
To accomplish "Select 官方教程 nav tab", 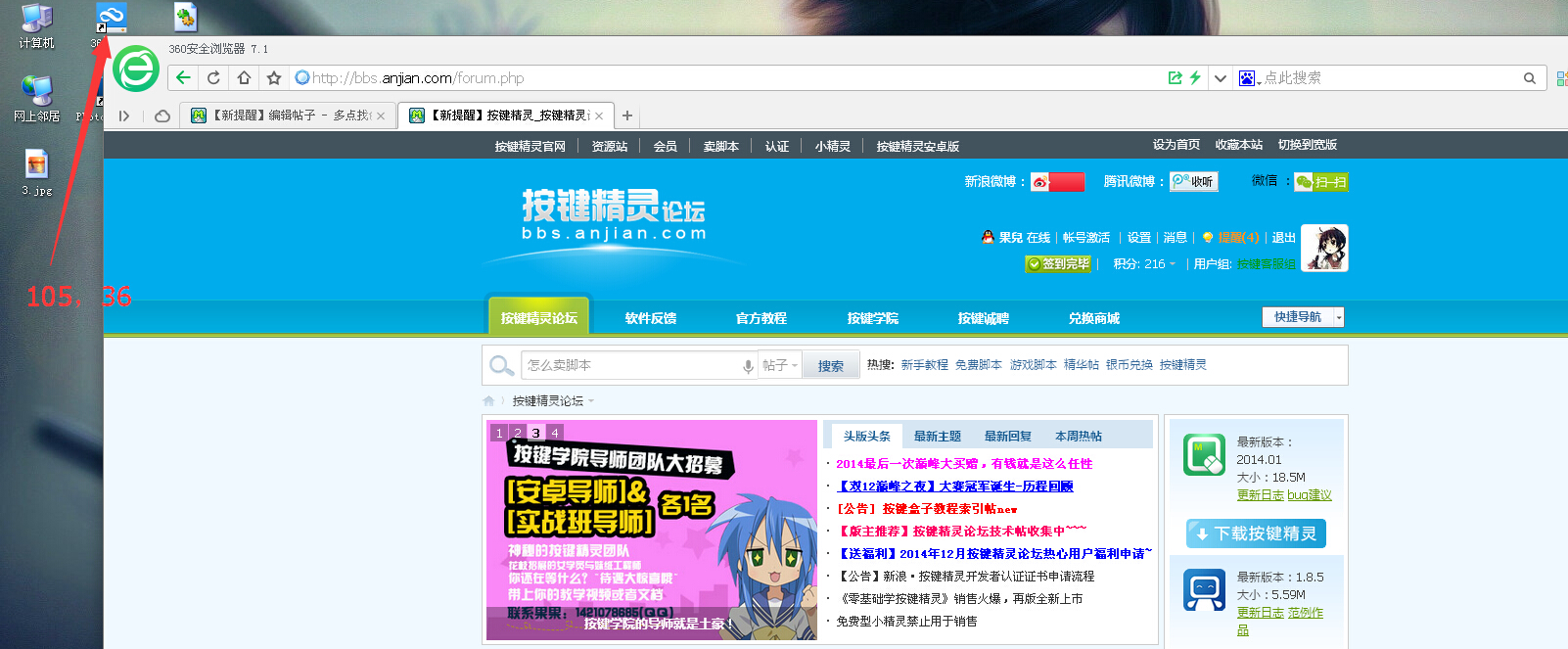I will tap(761, 318).
